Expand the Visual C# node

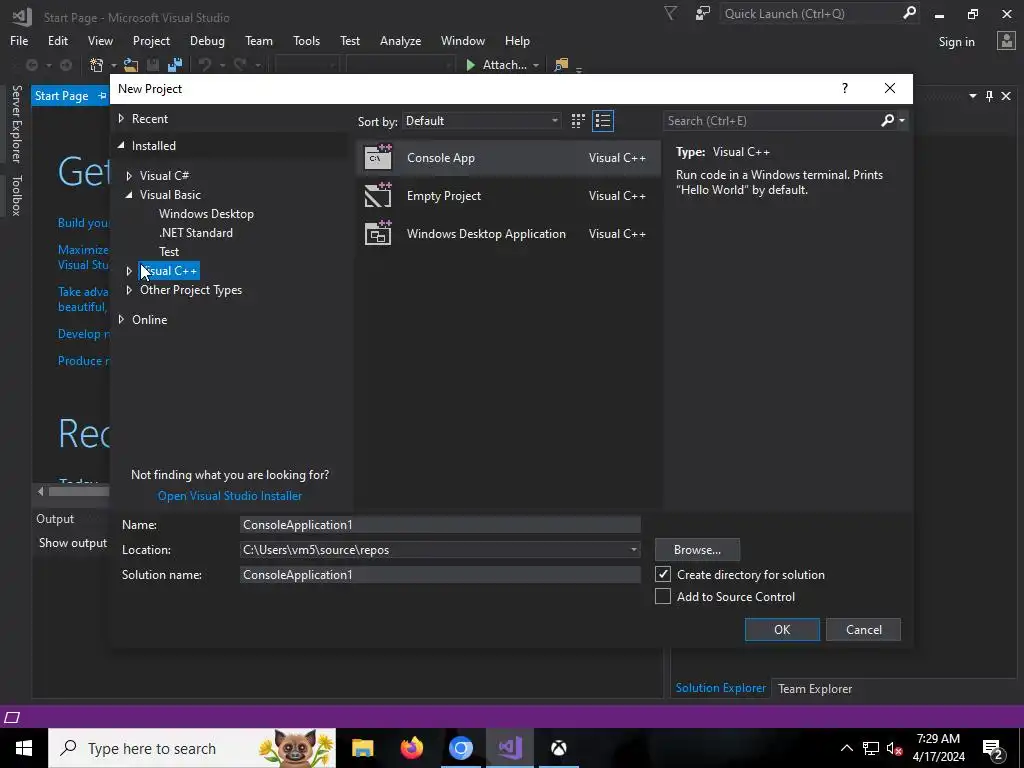click(129, 176)
